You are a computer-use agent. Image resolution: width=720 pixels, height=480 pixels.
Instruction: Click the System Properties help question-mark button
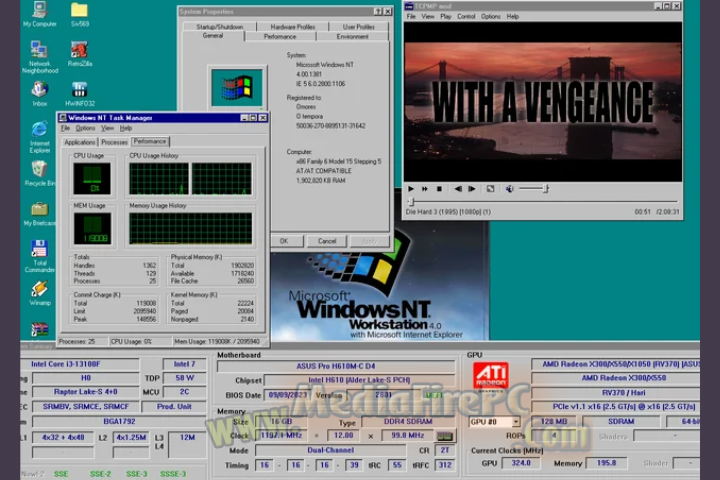tap(377, 11)
